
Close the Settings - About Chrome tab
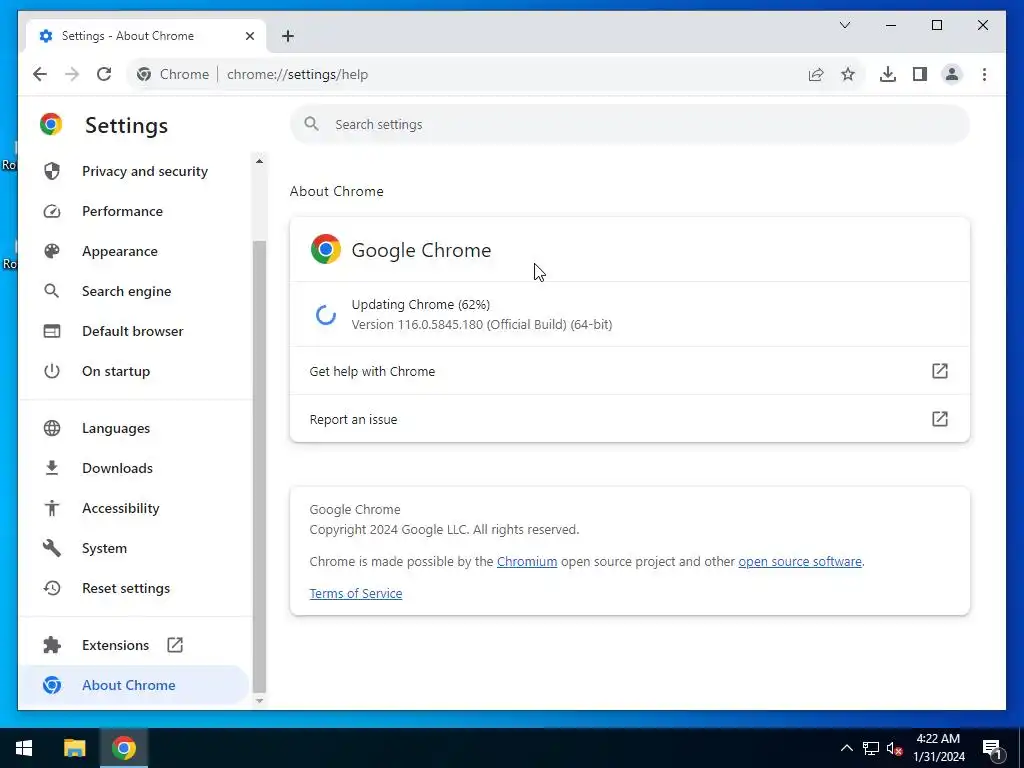pos(249,36)
